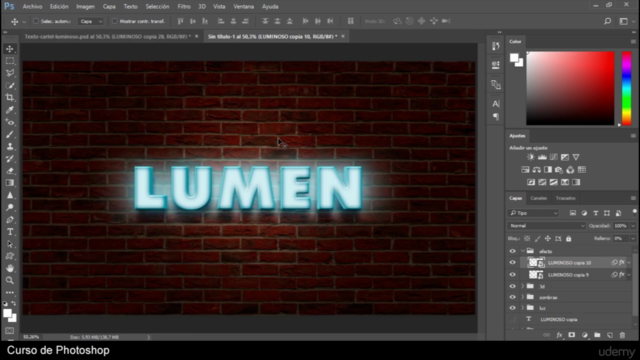Click the Opacidad 100% value field
Image resolution: width=640 pixels, height=360 pixels.
pyautogui.click(x=620, y=226)
